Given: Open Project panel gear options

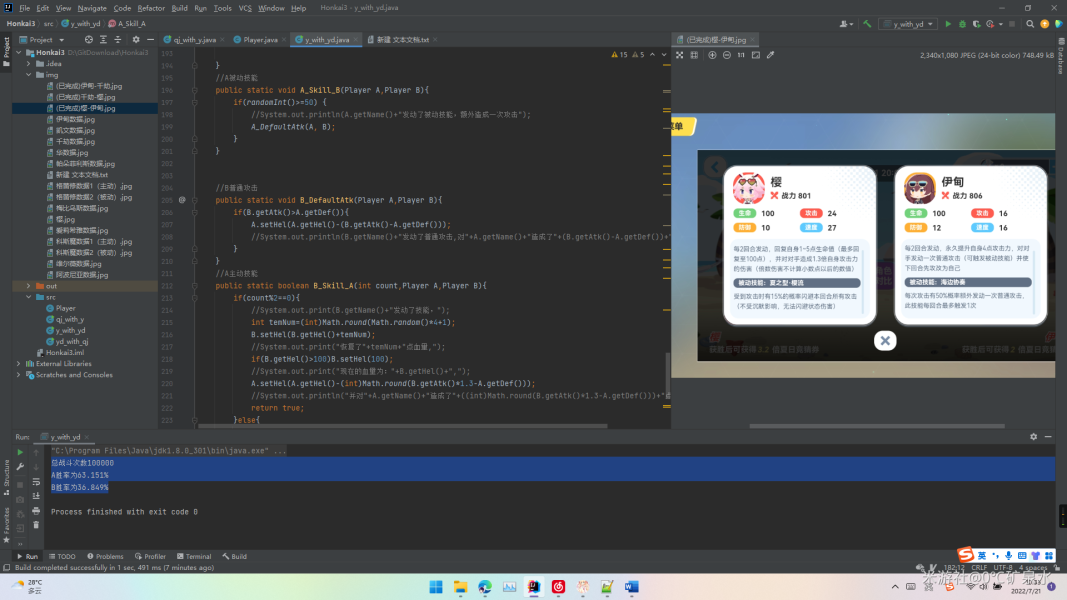Looking at the screenshot, I should [x=136, y=39].
